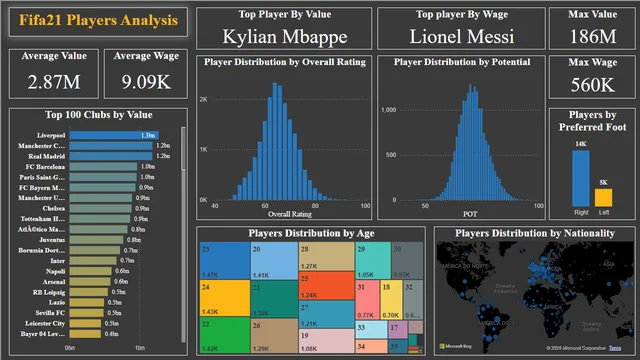Select the Tottenham H... bar
This screenshot has height=360, width=640.
point(100,219)
